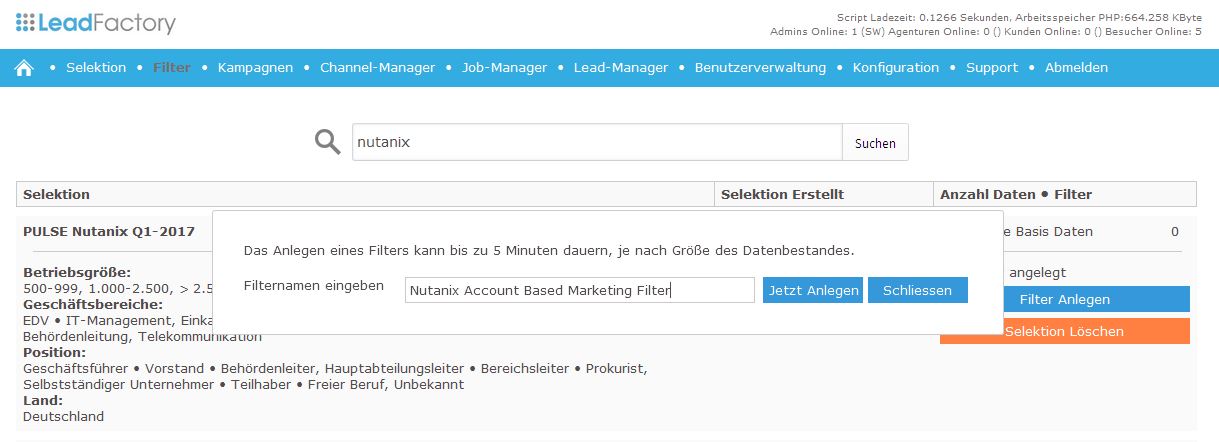This screenshot has height=442, width=1219.
Task: Click the Admins Online status line
Action: click(986, 32)
